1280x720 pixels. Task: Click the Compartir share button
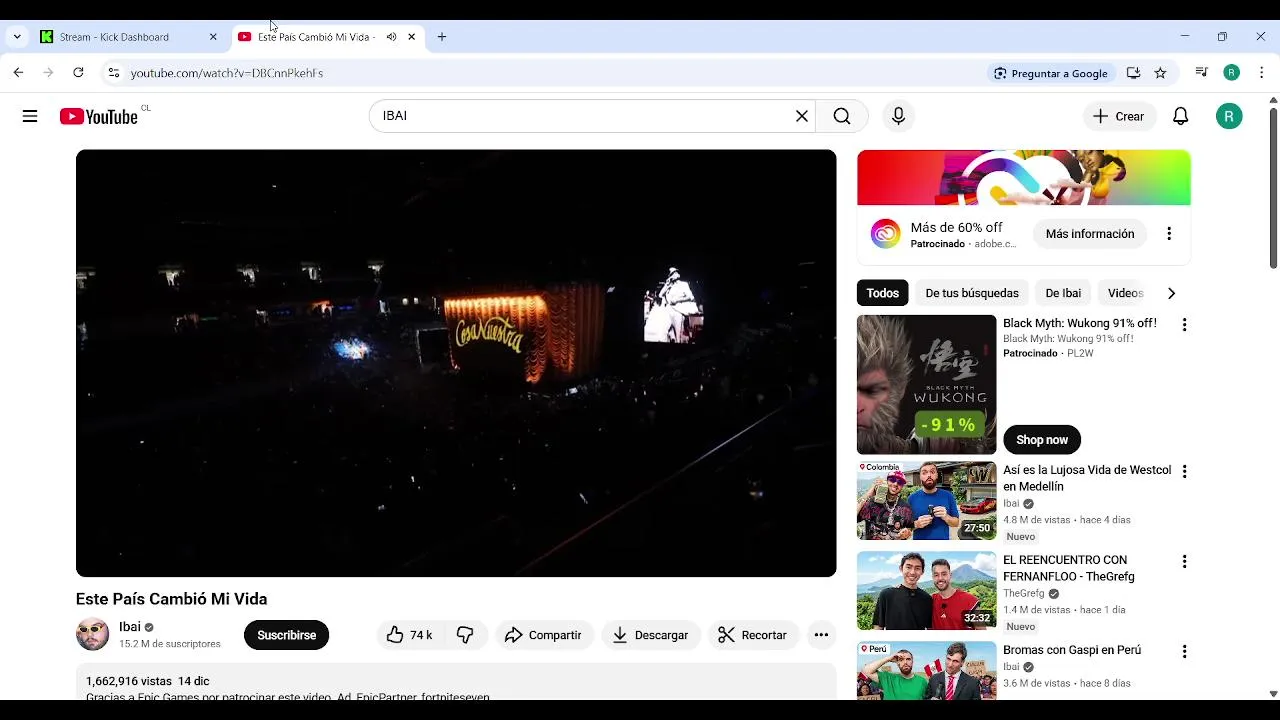543,635
